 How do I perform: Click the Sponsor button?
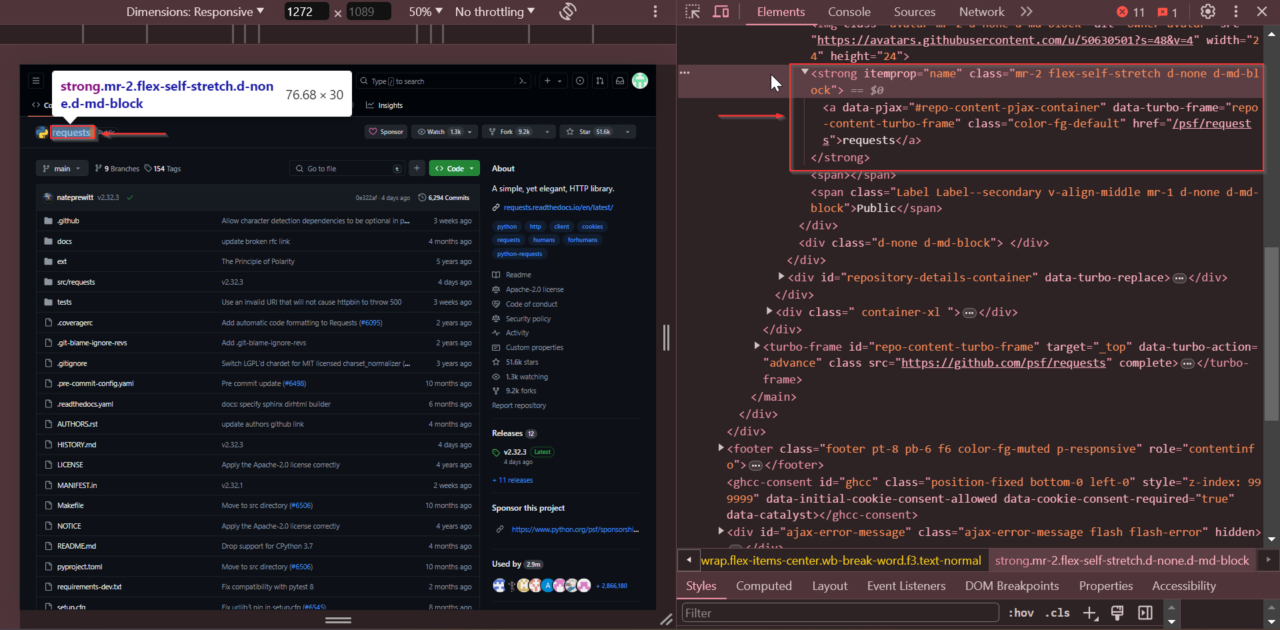pos(386,132)
